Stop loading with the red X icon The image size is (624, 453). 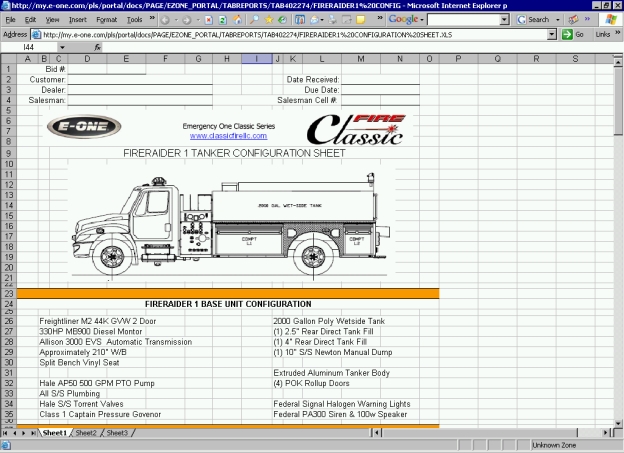point(209,20)
